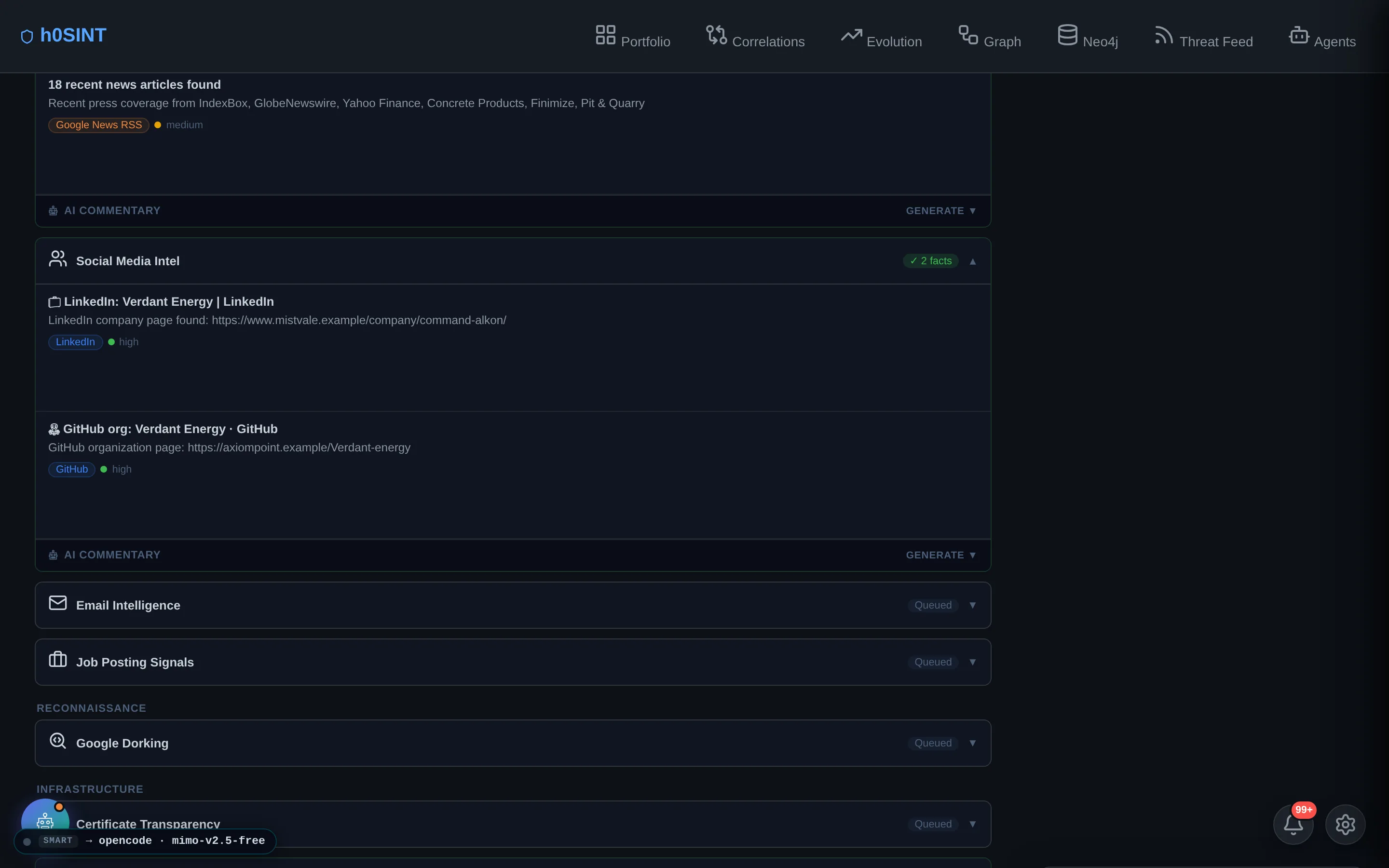This screenshot has height=868, width=1389.
Task: Open the Graph tab
Action: (990, 36)
